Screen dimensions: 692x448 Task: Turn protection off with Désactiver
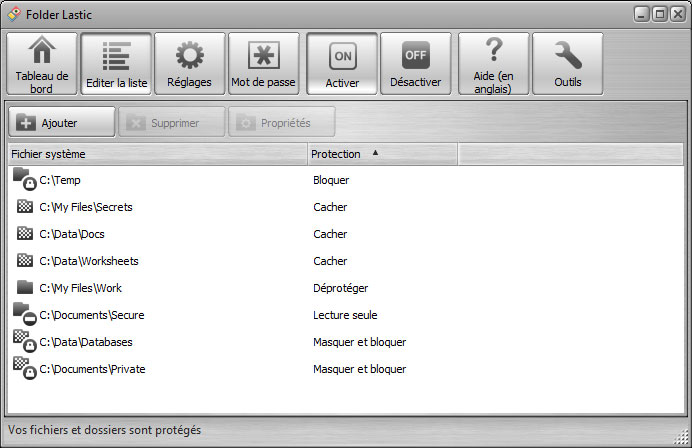click(416, 64)
